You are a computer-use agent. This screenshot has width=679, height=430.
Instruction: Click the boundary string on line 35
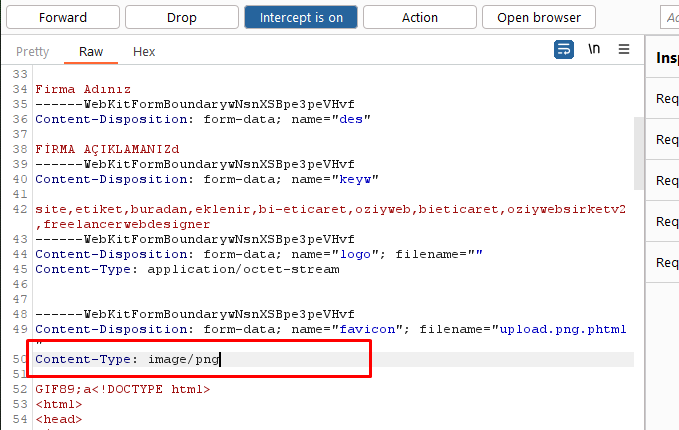195,104
